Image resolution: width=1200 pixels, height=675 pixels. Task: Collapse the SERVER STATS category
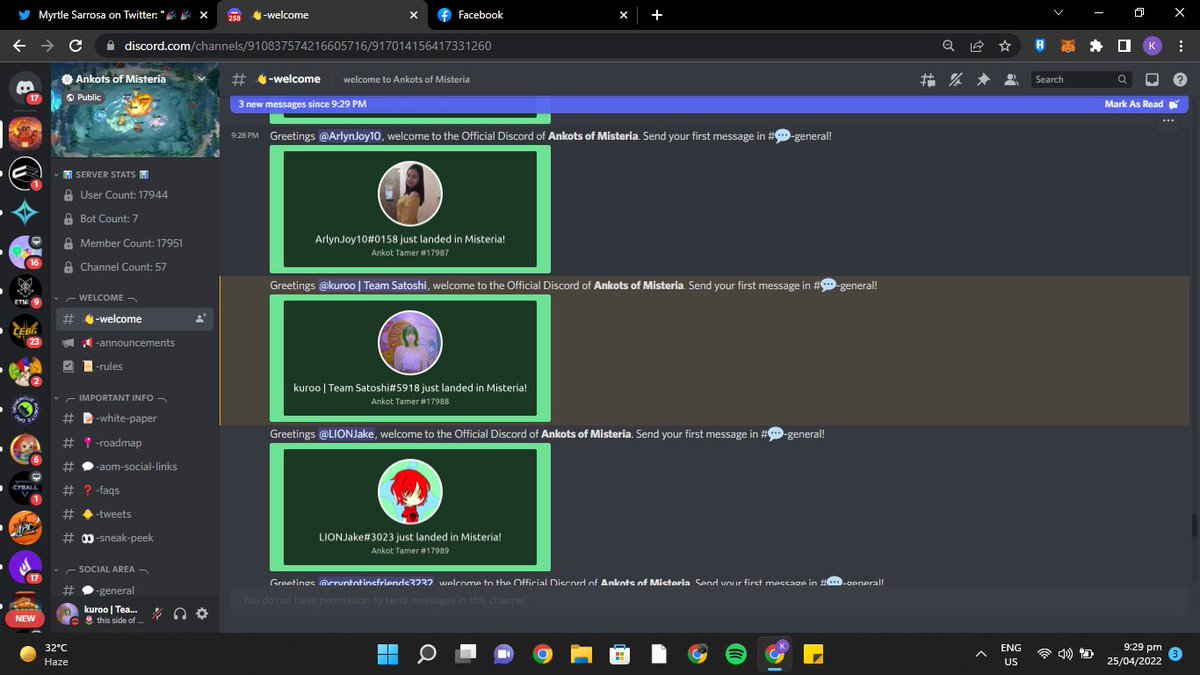[x=104, y=175]
